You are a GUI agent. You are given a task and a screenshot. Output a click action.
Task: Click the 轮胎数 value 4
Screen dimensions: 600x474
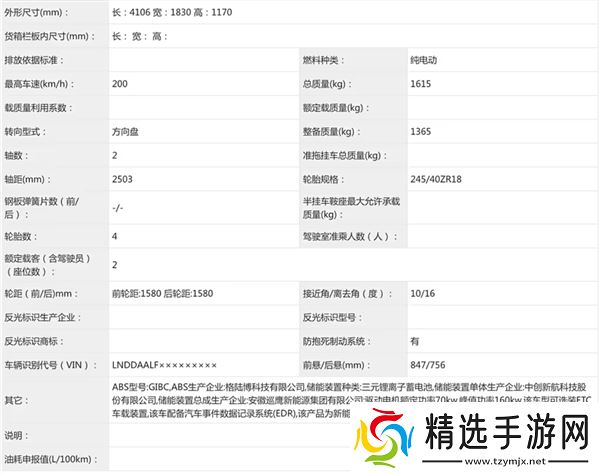click(x=115, y=236)
